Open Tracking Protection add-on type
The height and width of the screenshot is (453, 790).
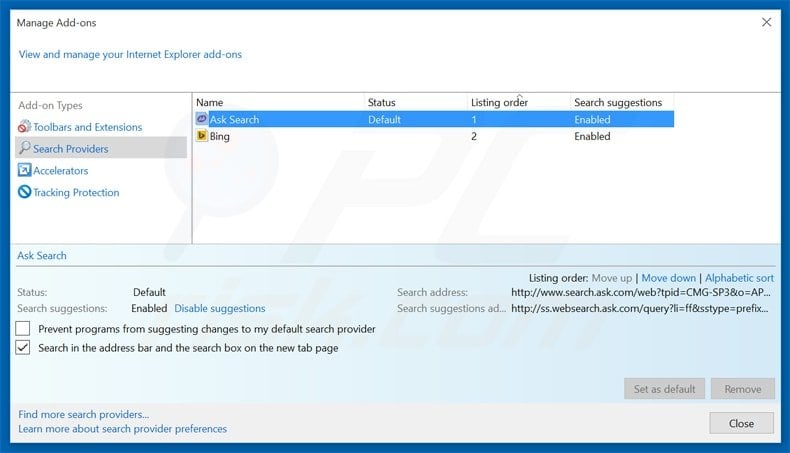(76, 192)
